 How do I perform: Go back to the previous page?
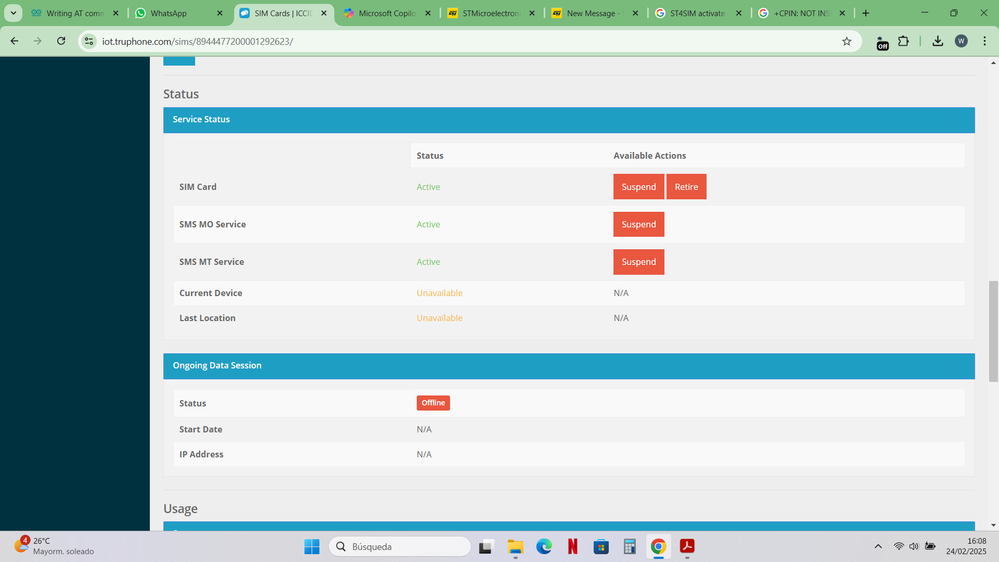14,41
